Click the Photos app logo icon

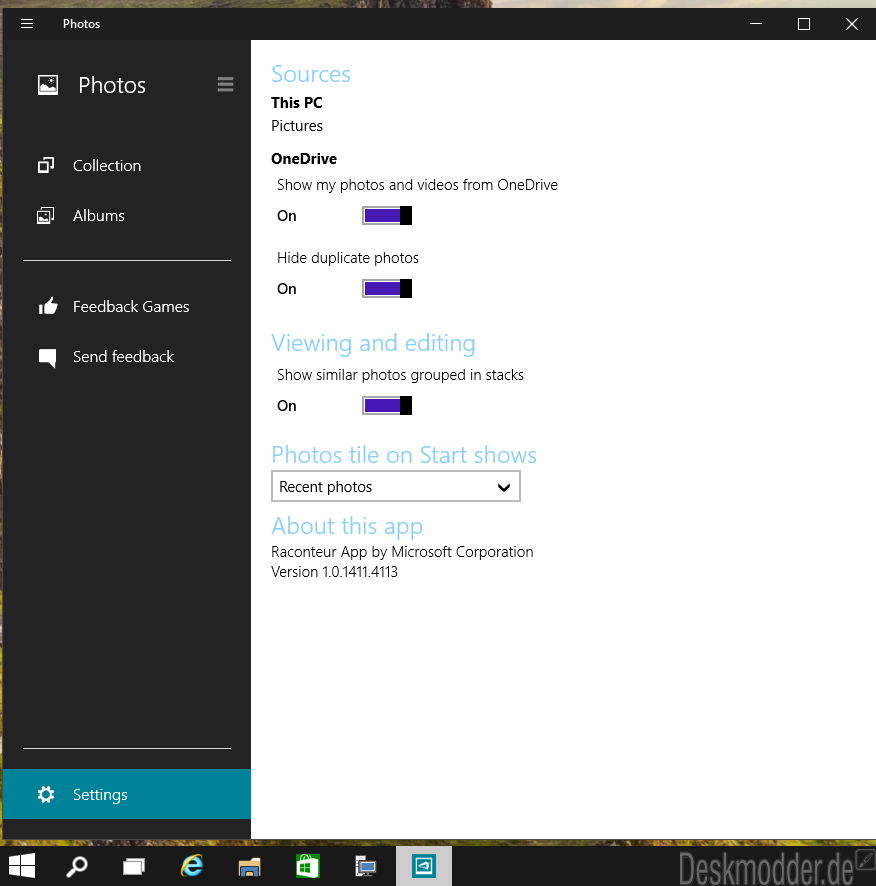coord(48,85)
